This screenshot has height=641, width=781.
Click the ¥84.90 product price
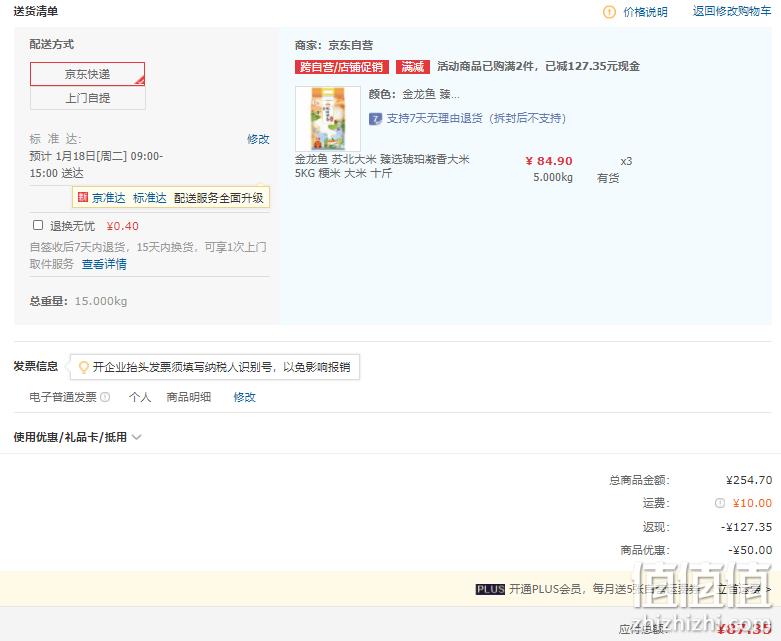point(549,161)
